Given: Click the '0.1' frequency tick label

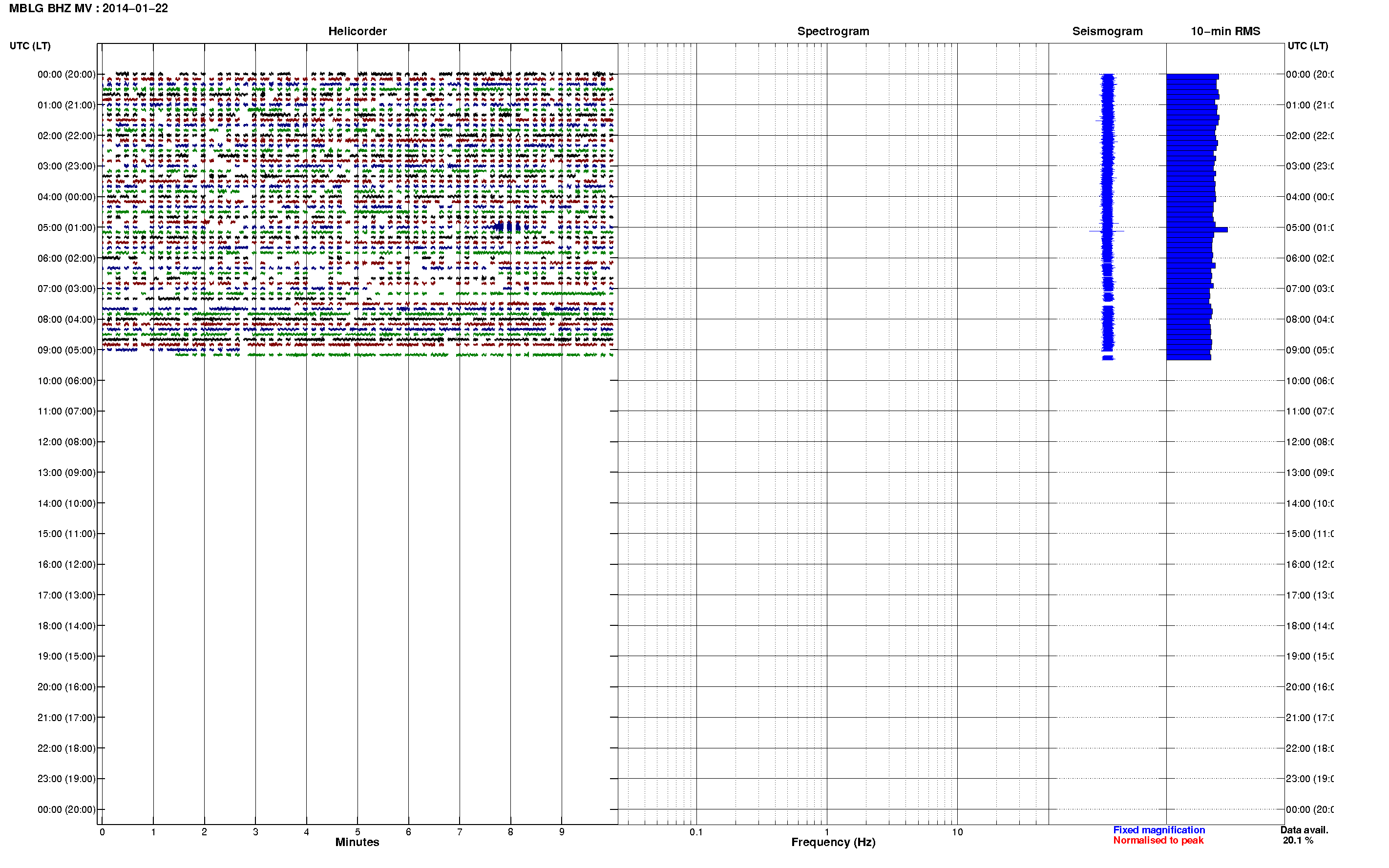Looking at the screenshot, I should pyautogui.click(x=696, y=832).
